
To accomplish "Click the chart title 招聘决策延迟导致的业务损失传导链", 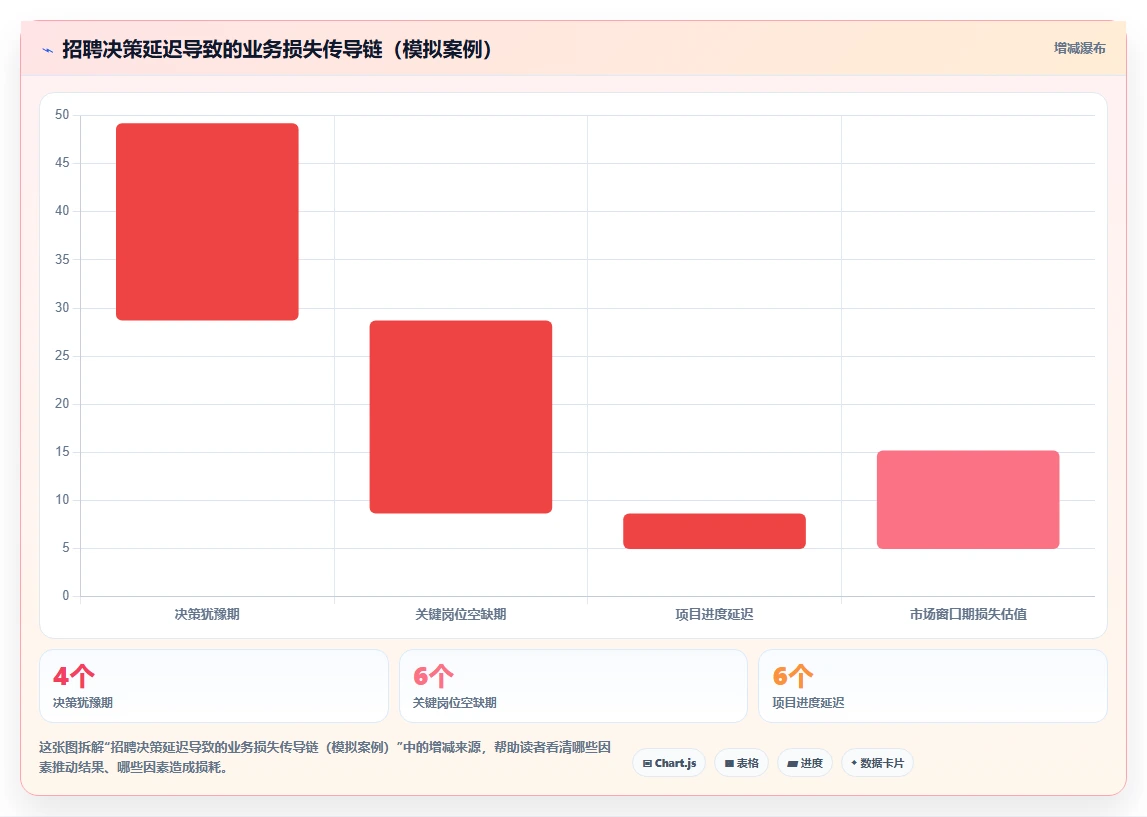I will 277,49.
